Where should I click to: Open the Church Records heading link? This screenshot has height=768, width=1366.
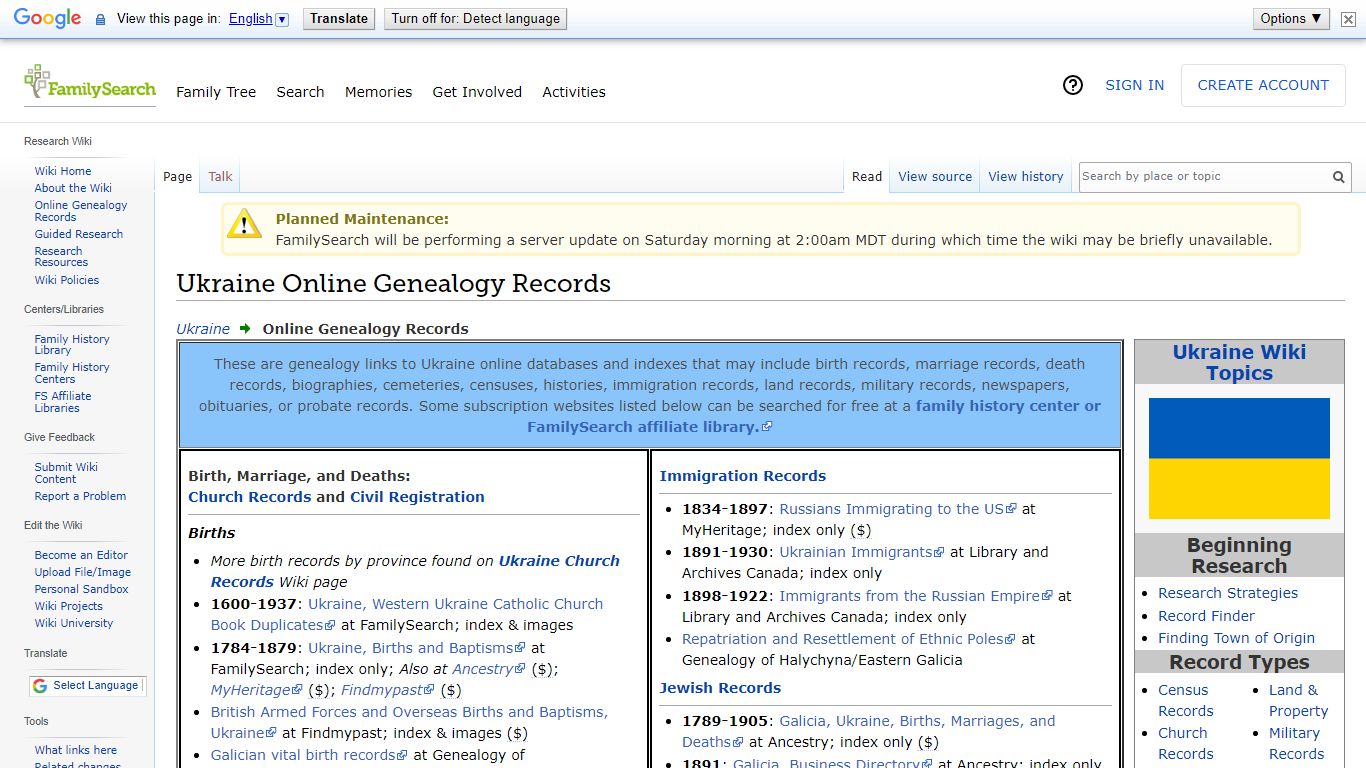(x=250, y=497)
